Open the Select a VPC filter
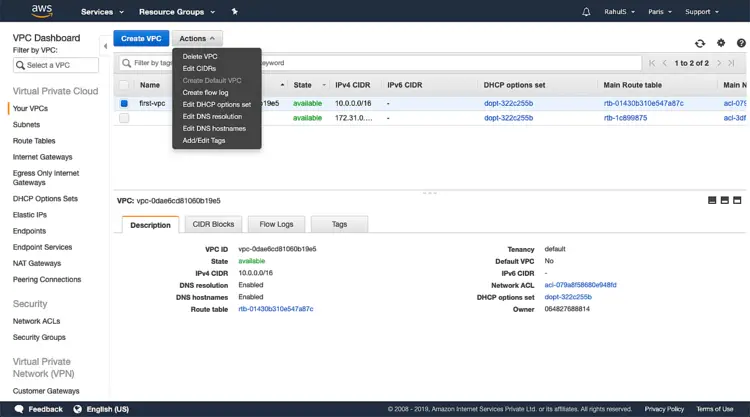 [x=56, y=65]
